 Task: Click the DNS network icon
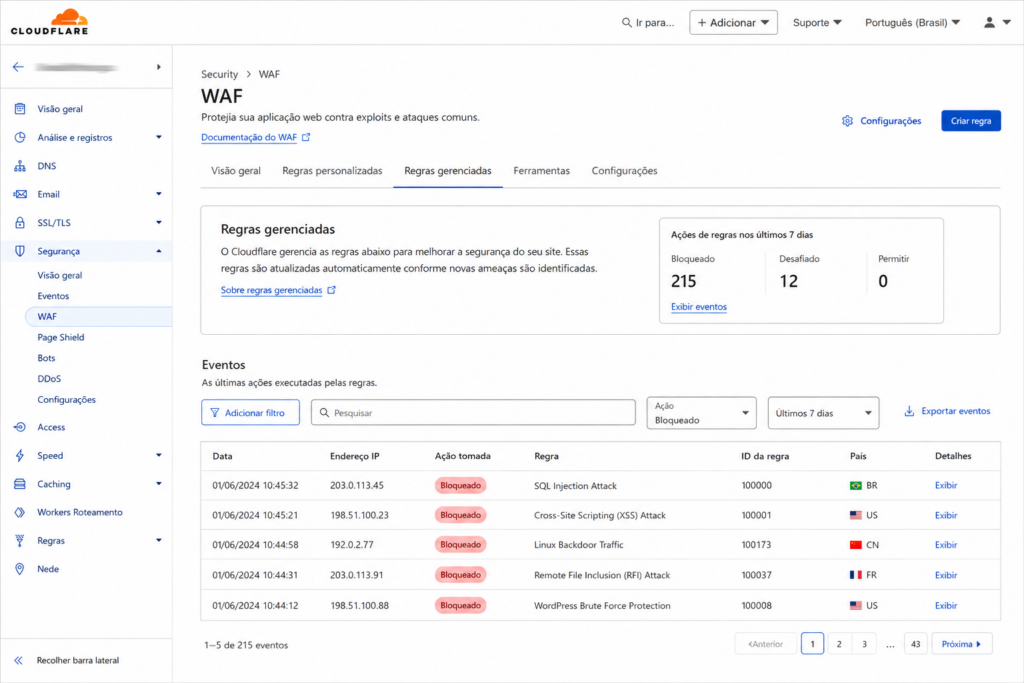20,166
